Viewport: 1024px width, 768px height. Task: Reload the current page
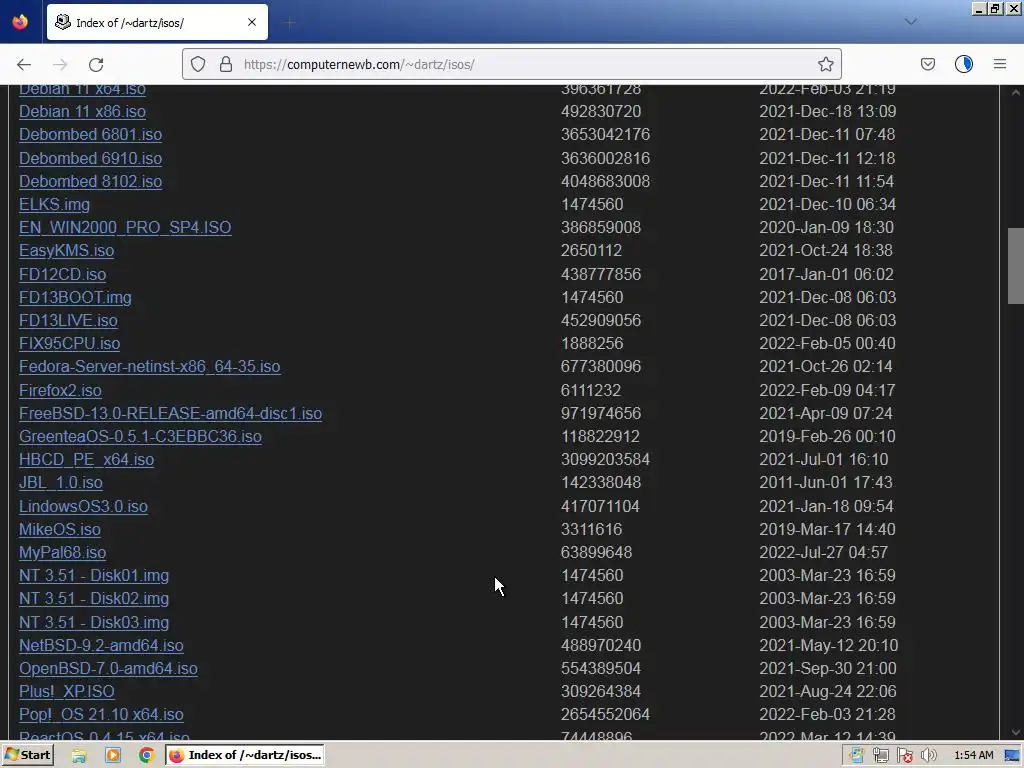(x=96, y=64)
